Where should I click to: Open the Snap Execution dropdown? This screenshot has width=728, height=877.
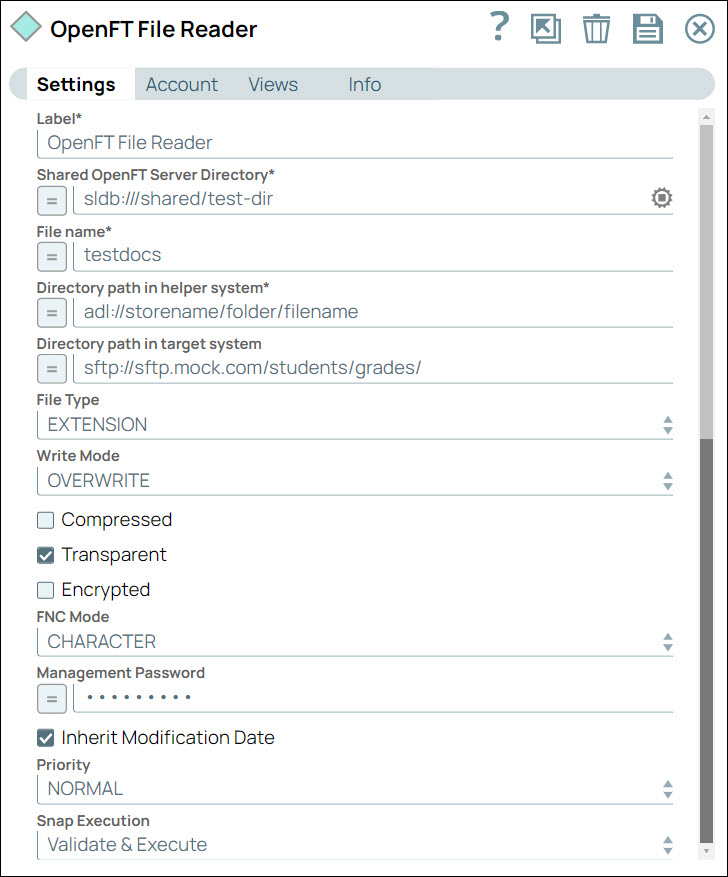click(x=667, y=845)
